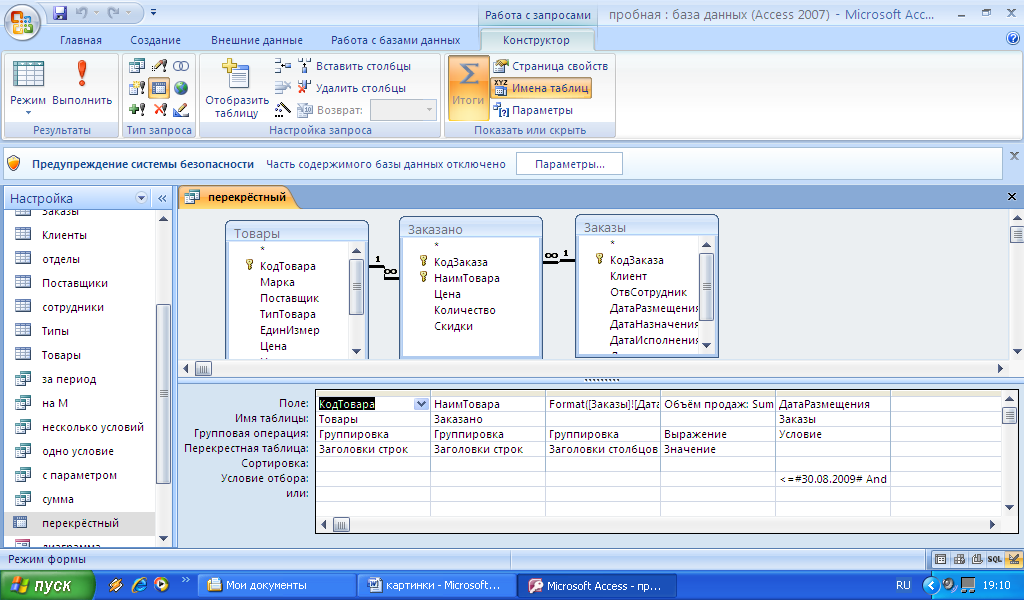Screen dimensions: 1024x600
Task: Select the Pass-Through globe query icon
Action: click(x=181, y=88)
